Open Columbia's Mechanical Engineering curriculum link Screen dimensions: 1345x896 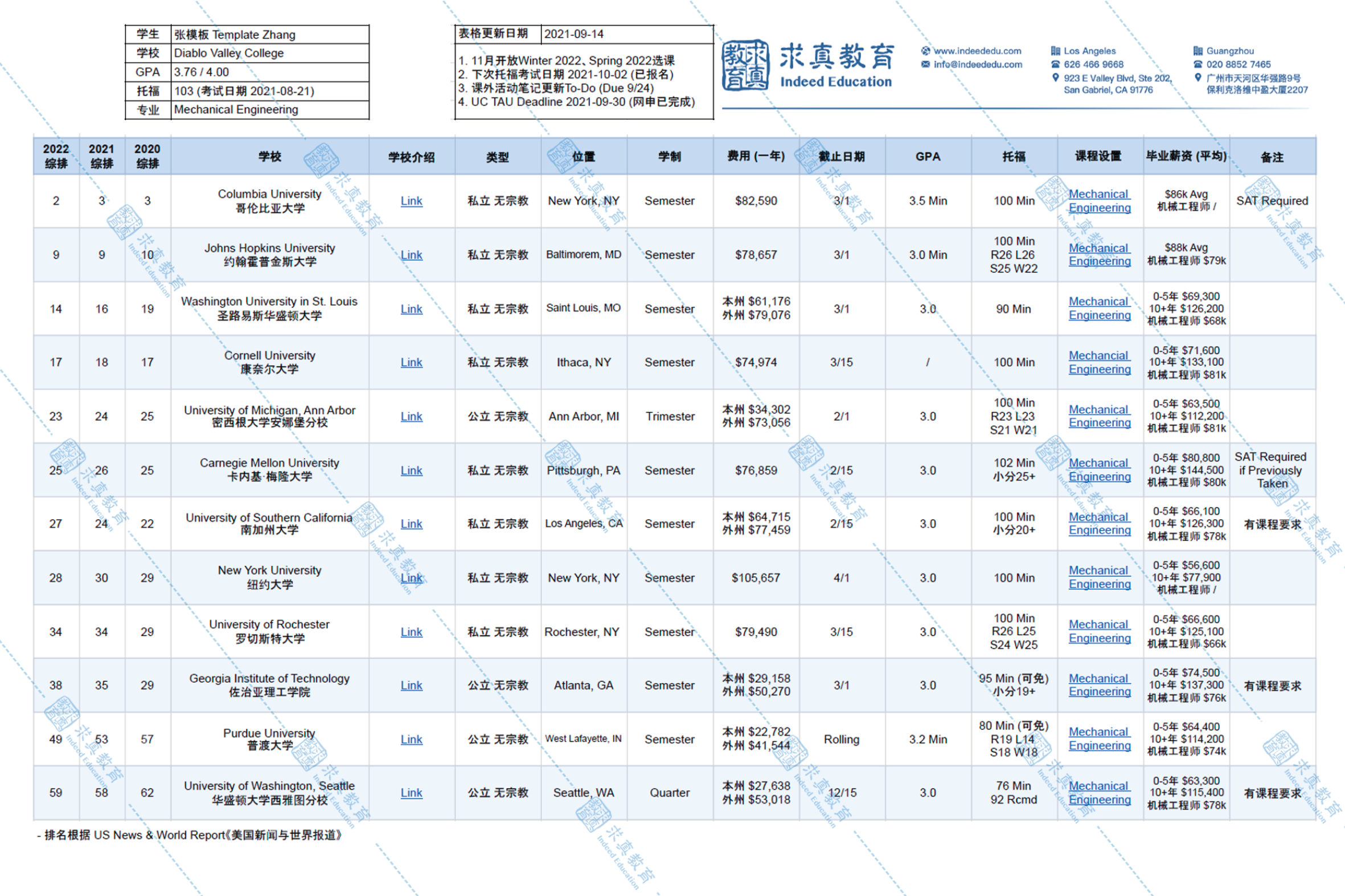[1100, 201]
